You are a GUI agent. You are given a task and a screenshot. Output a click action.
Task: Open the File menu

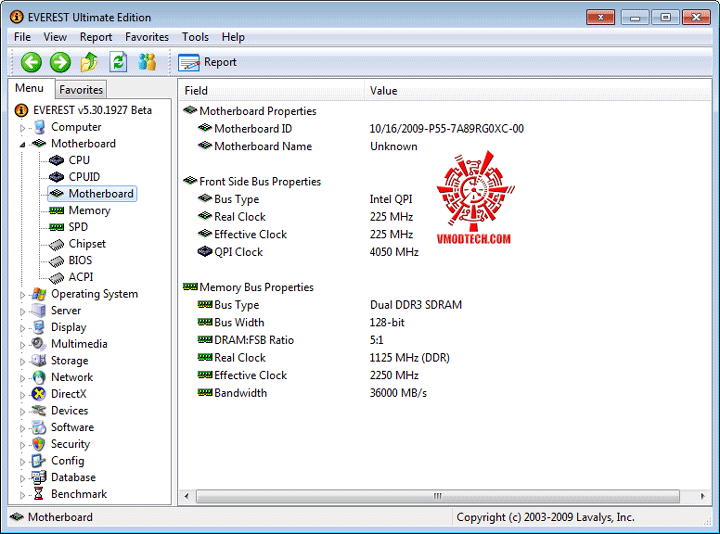coord(22,37)
